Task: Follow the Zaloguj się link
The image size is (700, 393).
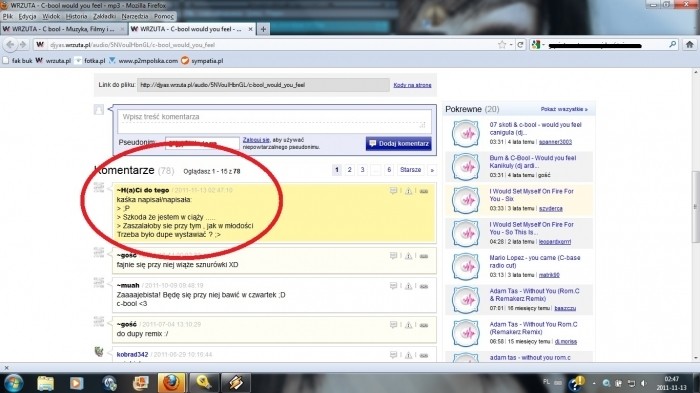Action: [x=256, y=140]
